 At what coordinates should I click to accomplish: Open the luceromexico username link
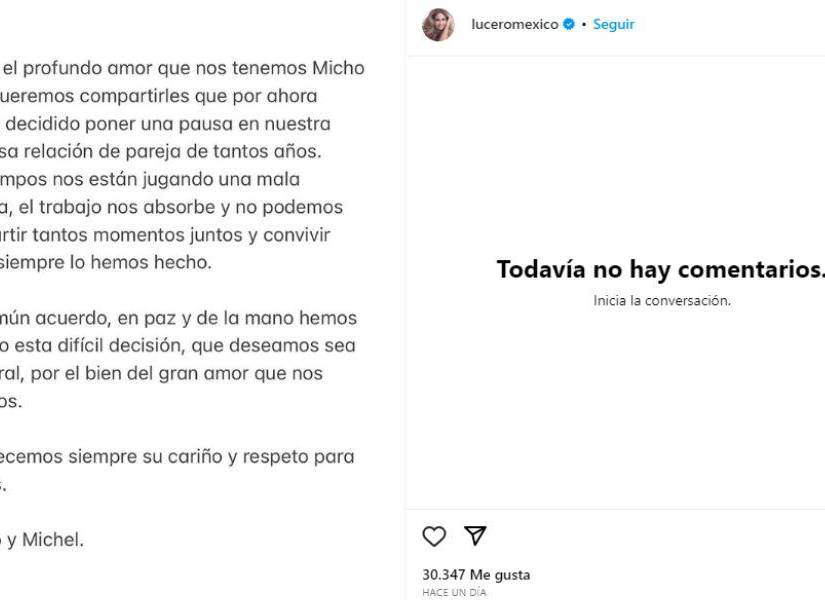tap(514, 25)
